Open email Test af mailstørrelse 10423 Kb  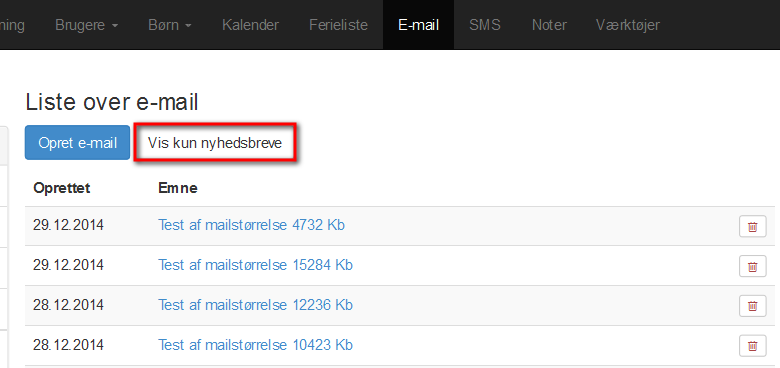pos(255,345)
